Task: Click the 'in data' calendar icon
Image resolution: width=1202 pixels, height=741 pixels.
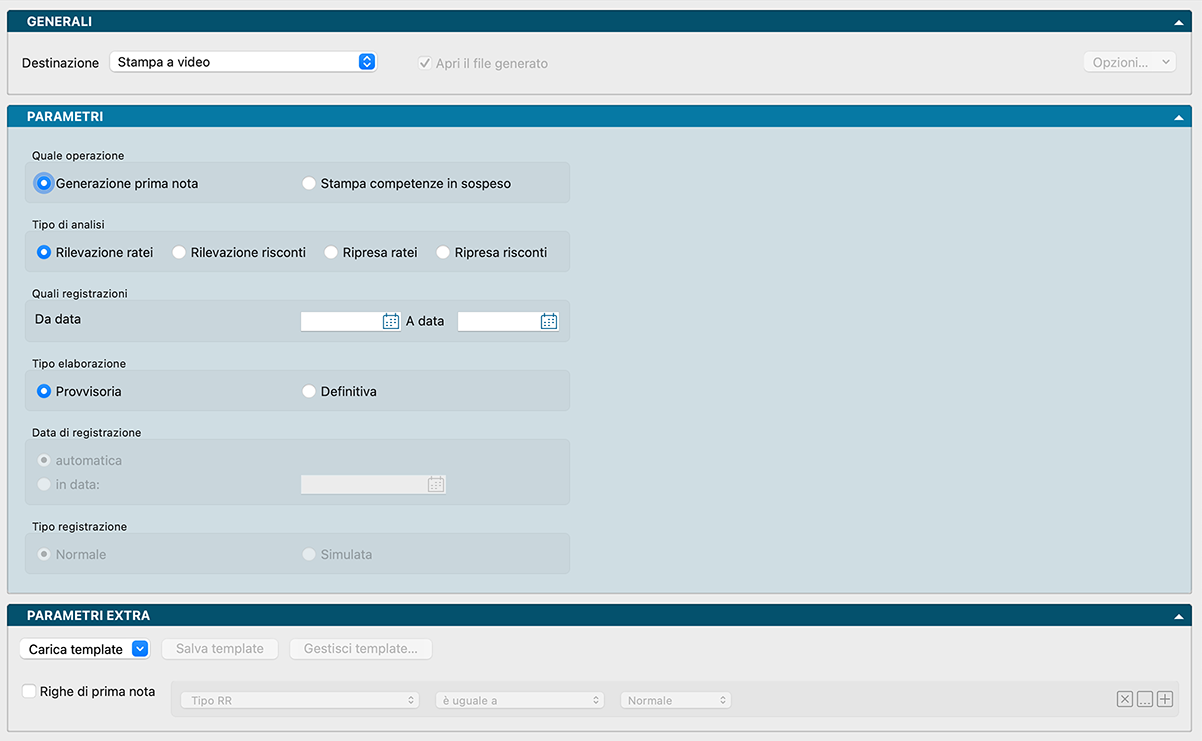Action: 436,484
